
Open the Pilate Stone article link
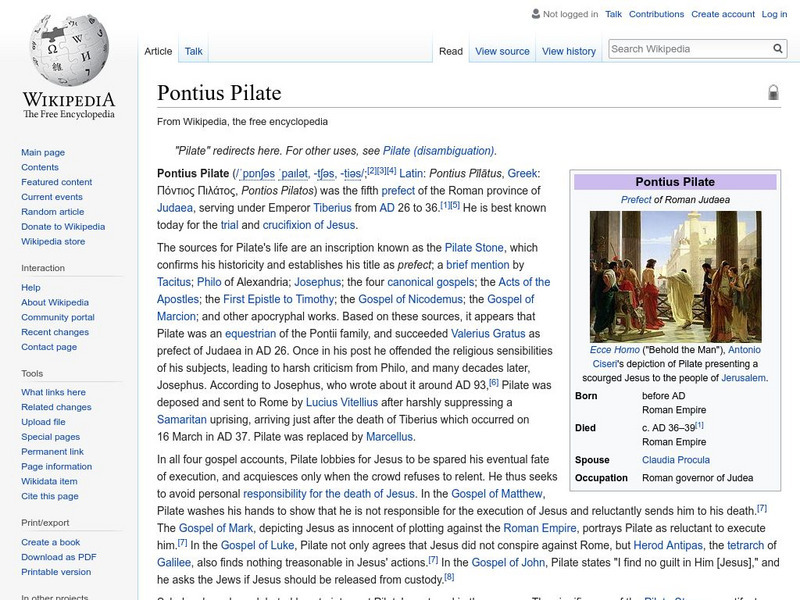pyautogui.click(x=474, y=247)
